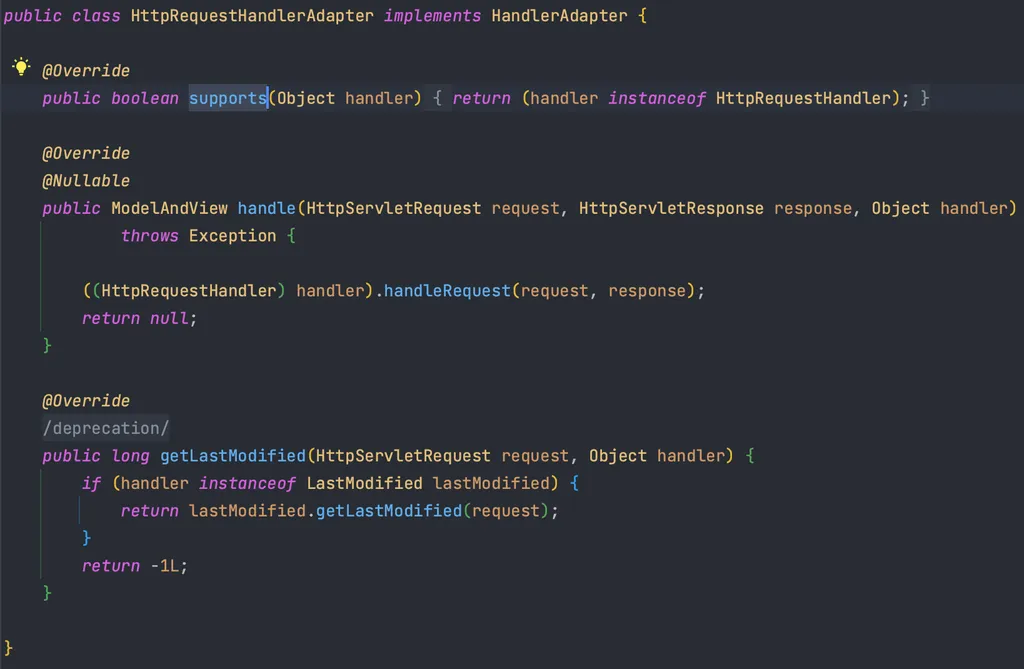Expand the folded supports method body

tap(438, 99)
